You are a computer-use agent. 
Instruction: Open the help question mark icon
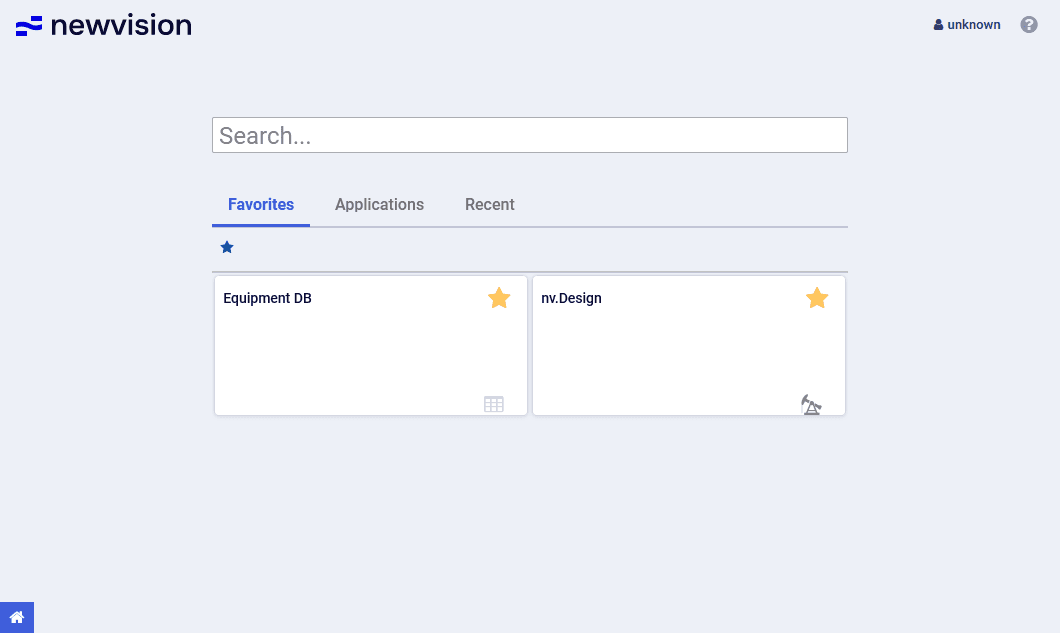click(1029, 25)
